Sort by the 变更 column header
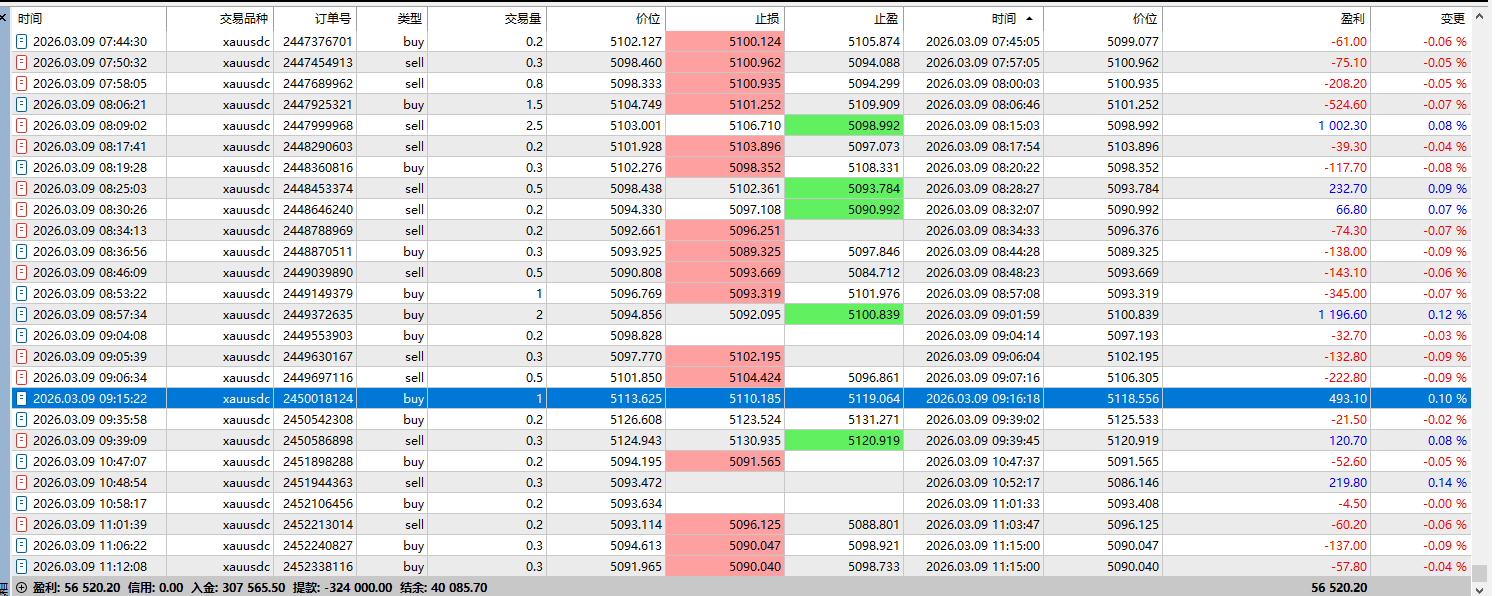Image resolution: width=1500 pixels, height=596 pixels. point(1420,19)
